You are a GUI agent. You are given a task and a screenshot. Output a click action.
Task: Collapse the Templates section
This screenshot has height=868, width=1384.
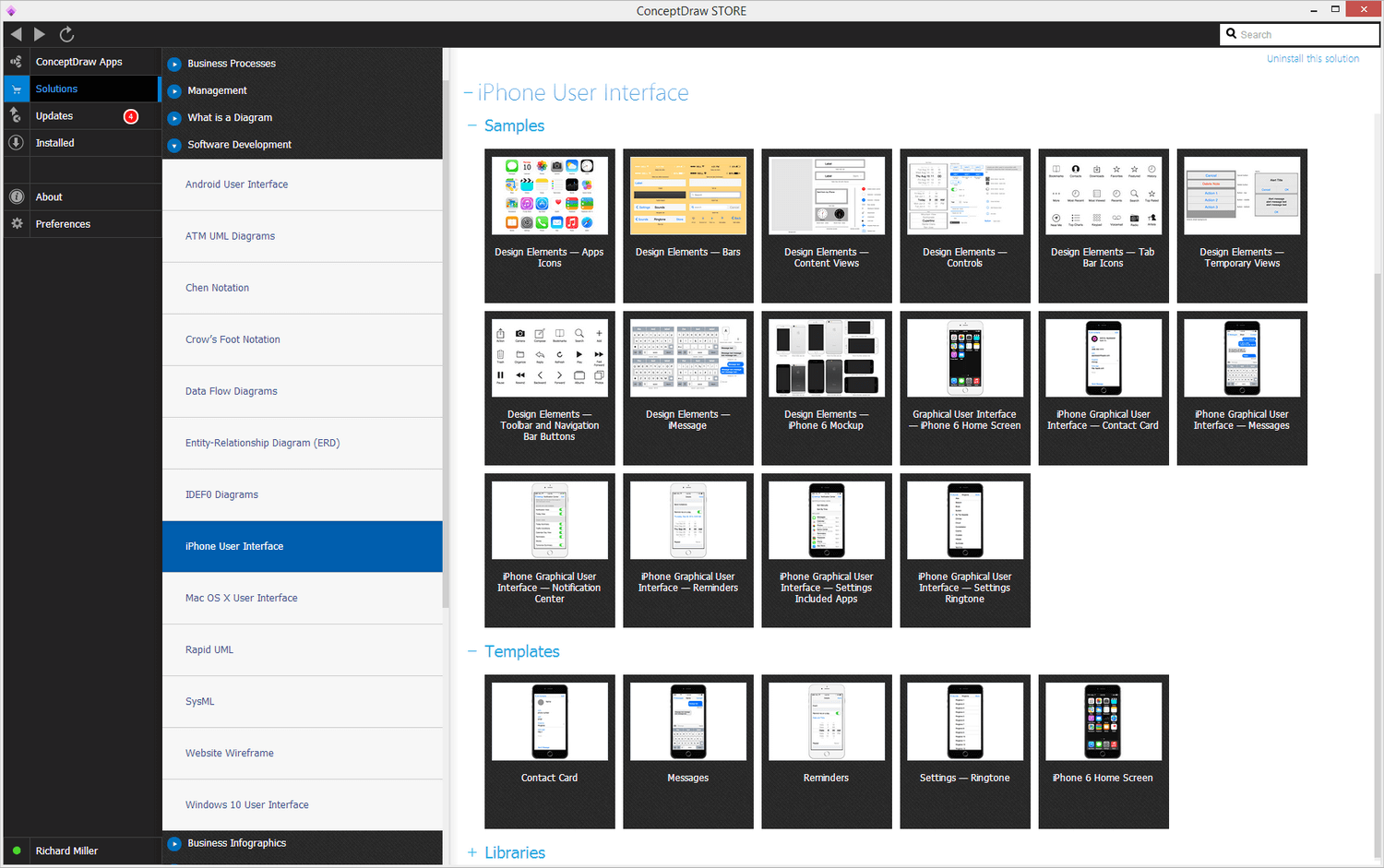(472, 651)
